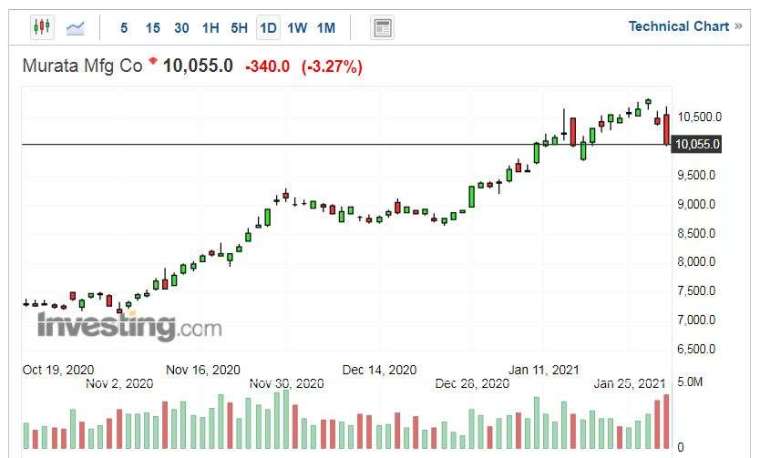Viewport: 760px width, 458px height.
Task: Click the Murata Mfg Co title
Action: coord(83,65)
